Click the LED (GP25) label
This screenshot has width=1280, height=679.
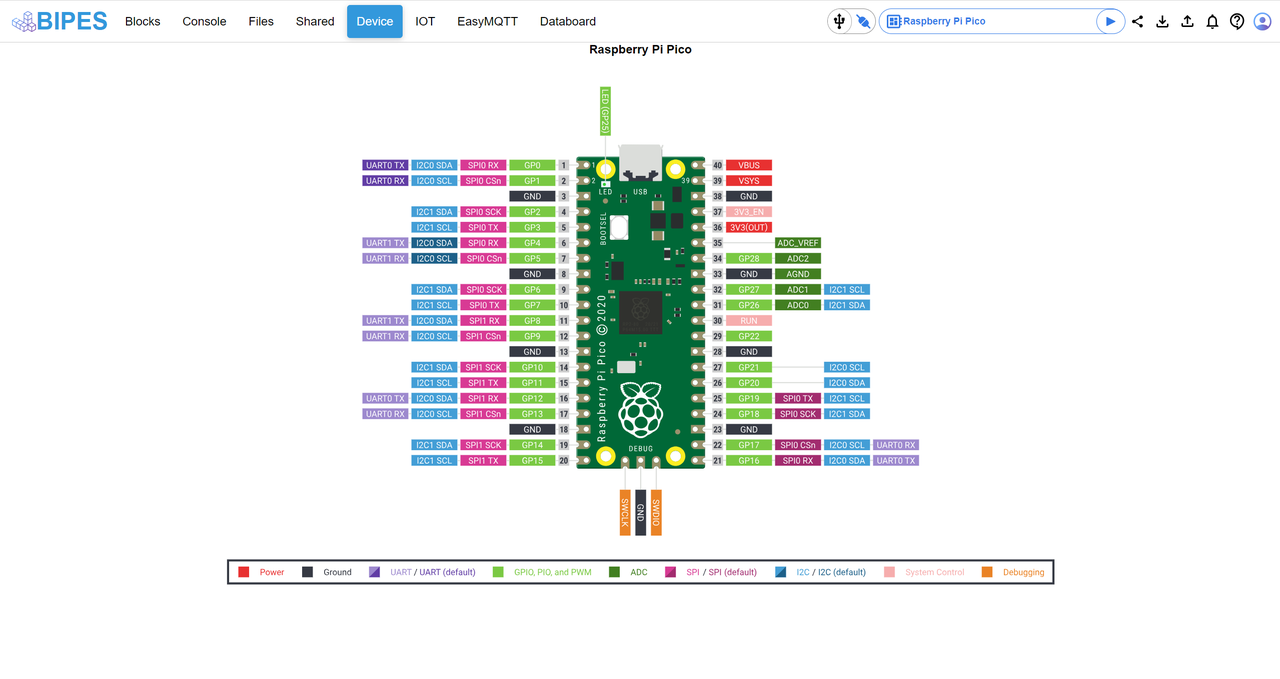pos(605,111)
